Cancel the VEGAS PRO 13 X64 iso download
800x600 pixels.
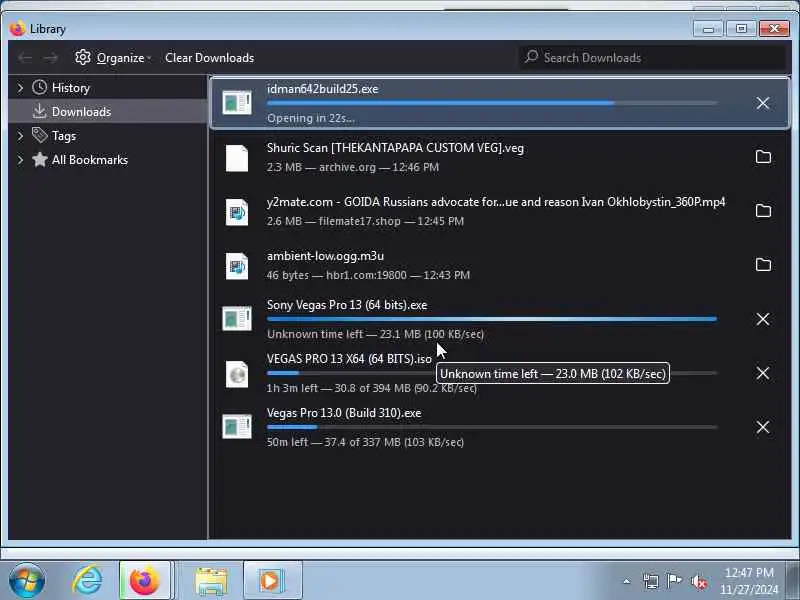(763, 373)
